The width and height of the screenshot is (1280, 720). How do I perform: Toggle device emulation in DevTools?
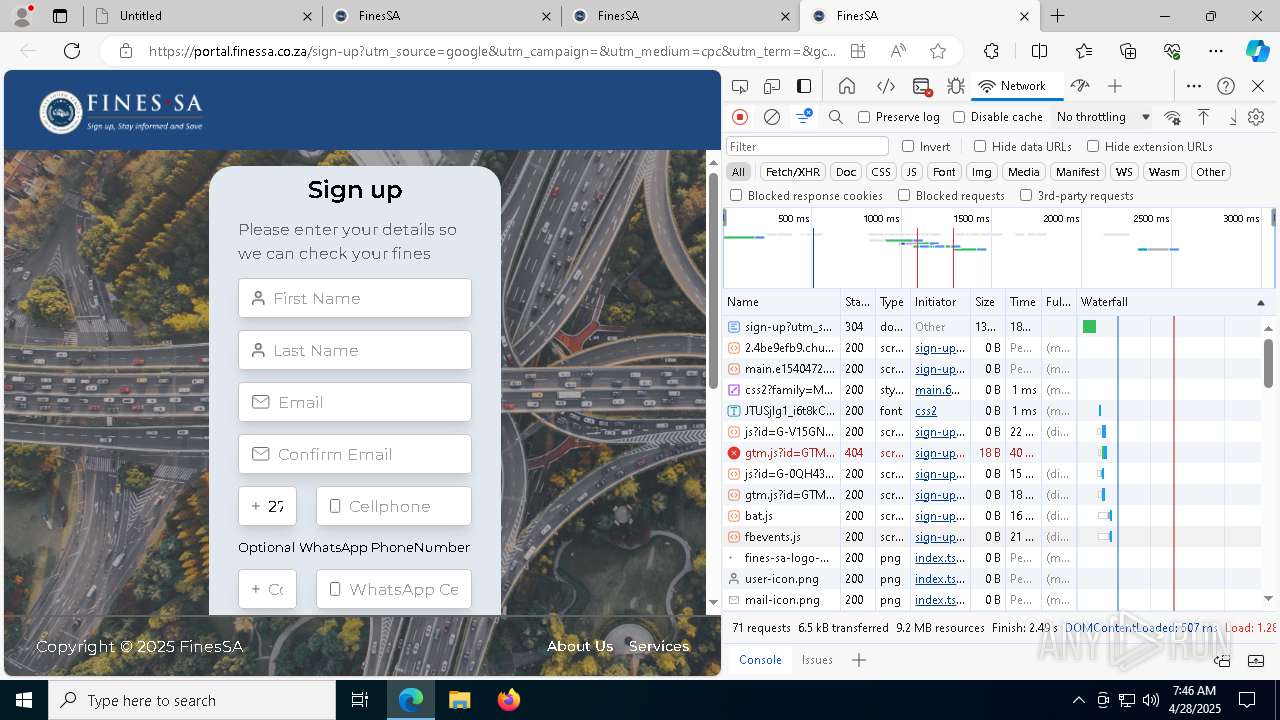pos(772,86)
